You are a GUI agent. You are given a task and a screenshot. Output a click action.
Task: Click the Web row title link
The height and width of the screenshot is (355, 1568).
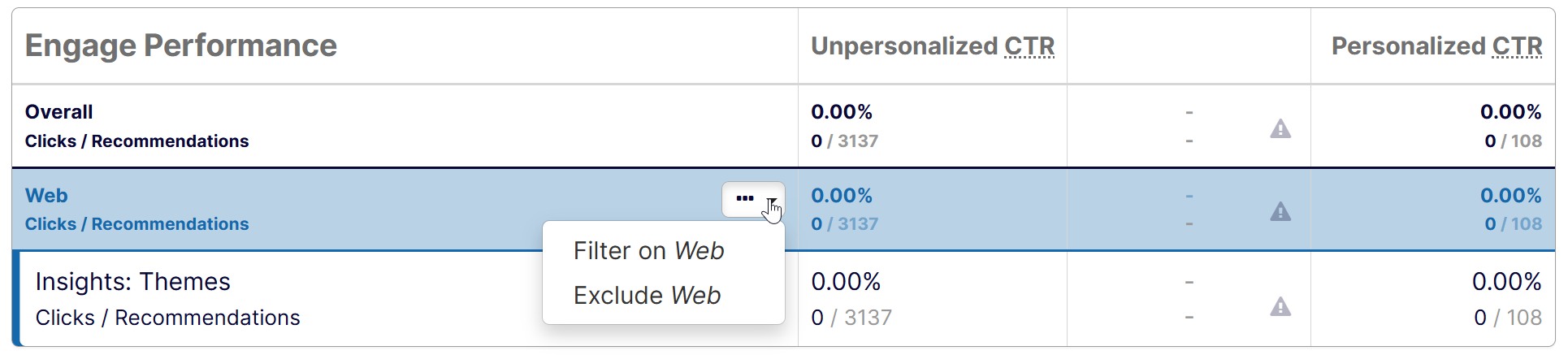click(x=46, y=196)
